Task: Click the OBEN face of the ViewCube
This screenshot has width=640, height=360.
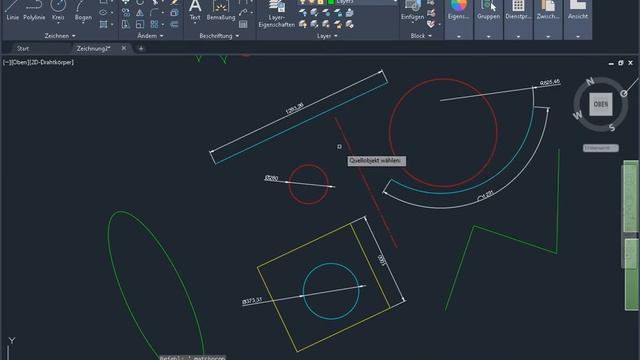Action: tap(600, 104)
